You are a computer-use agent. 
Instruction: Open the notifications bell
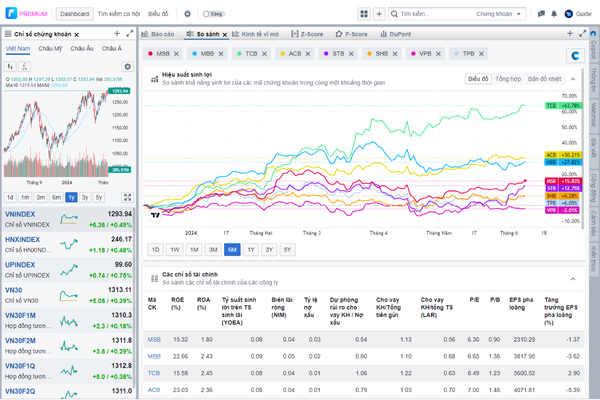(x=554, y=14)
